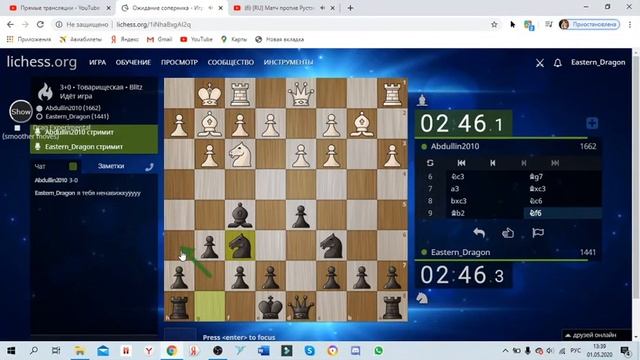Jump to first move in move list

461,163
